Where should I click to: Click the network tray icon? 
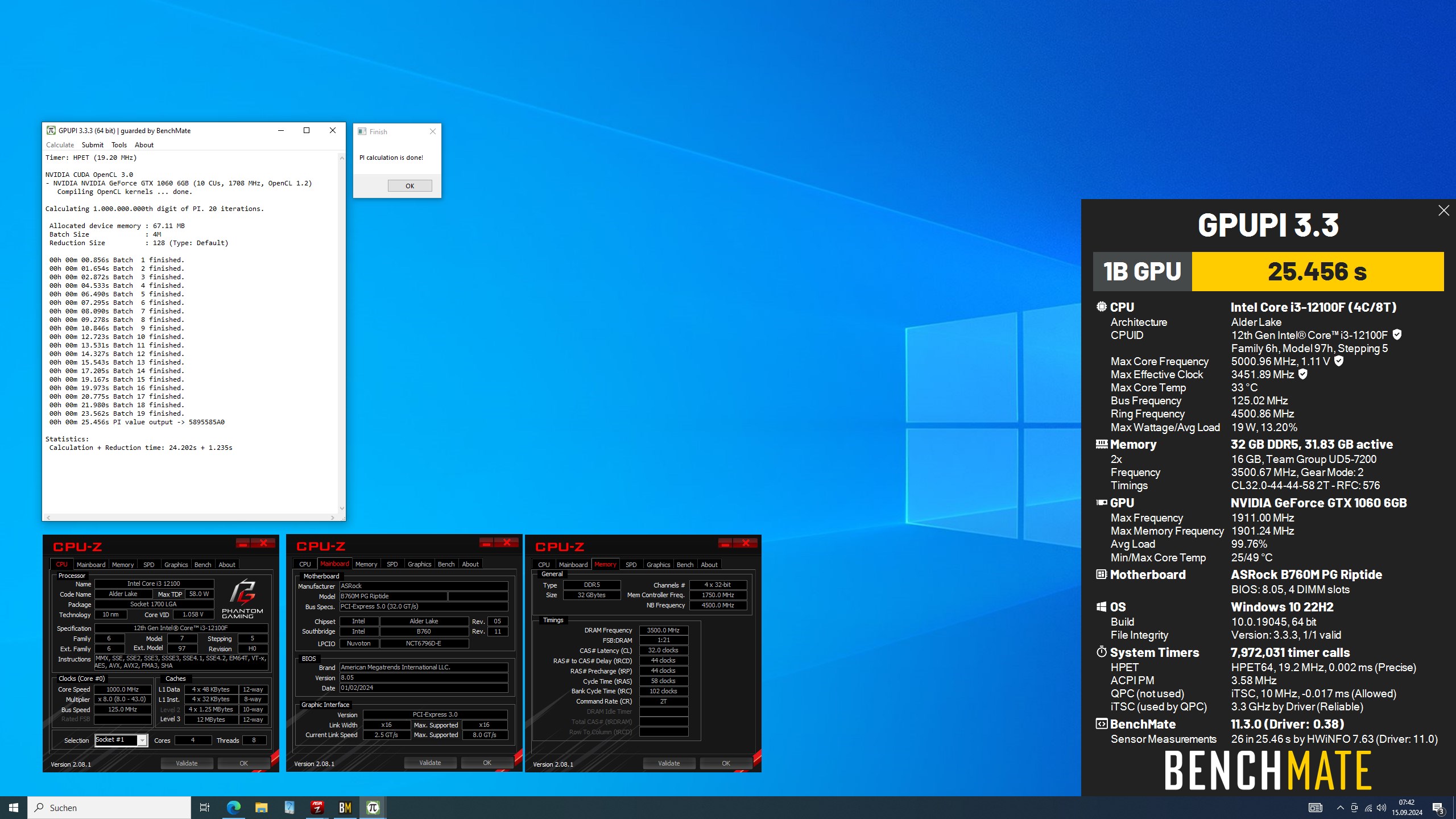pyautogui.click(x=1368, y=808)
